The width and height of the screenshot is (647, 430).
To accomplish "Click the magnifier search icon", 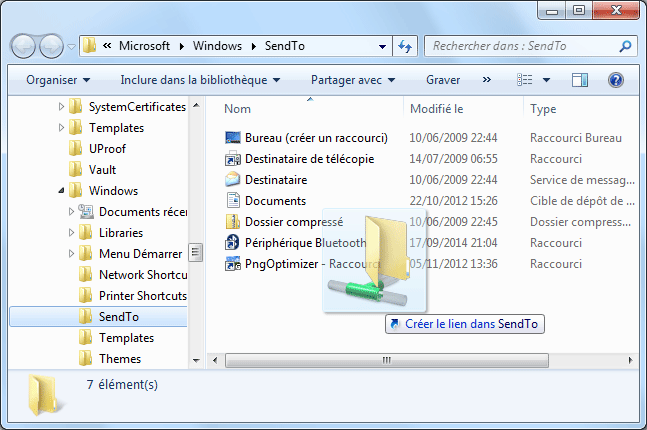I will [625, 46].
